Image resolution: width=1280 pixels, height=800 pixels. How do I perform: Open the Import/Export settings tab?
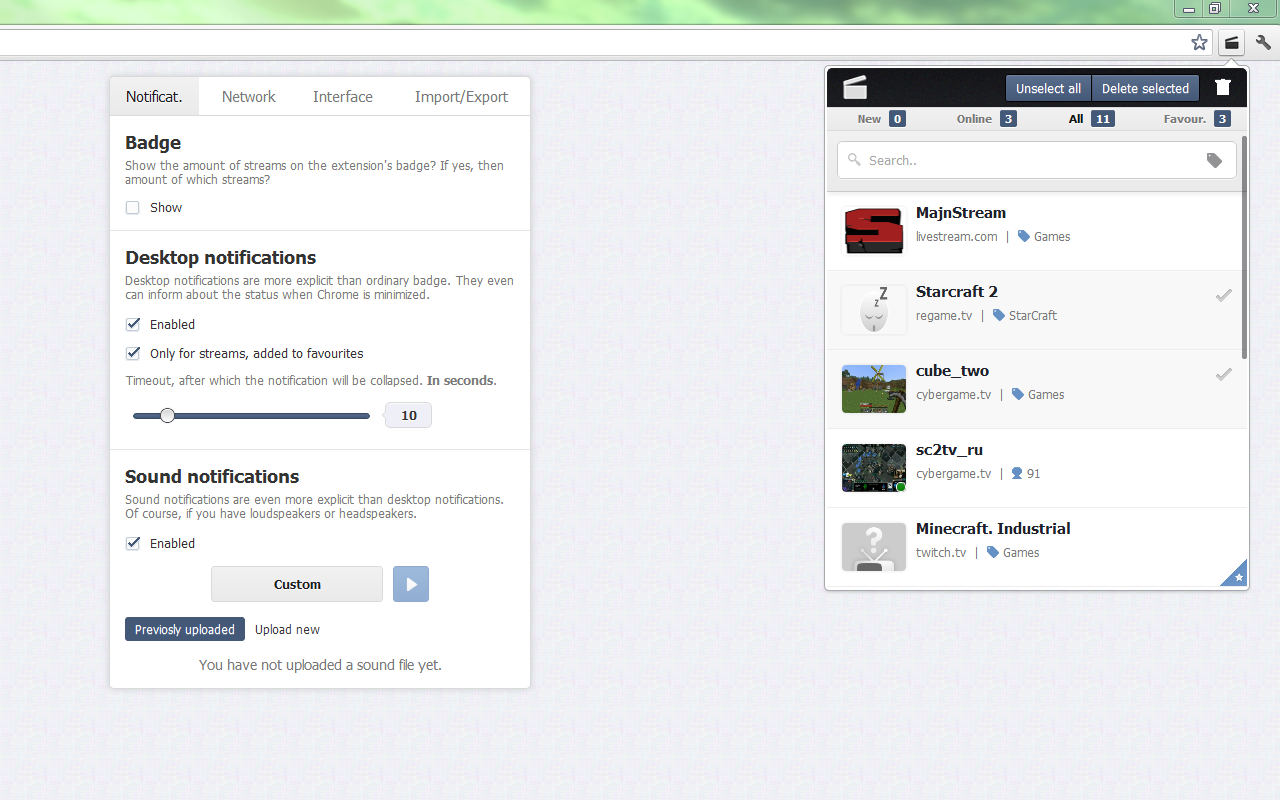461,97
